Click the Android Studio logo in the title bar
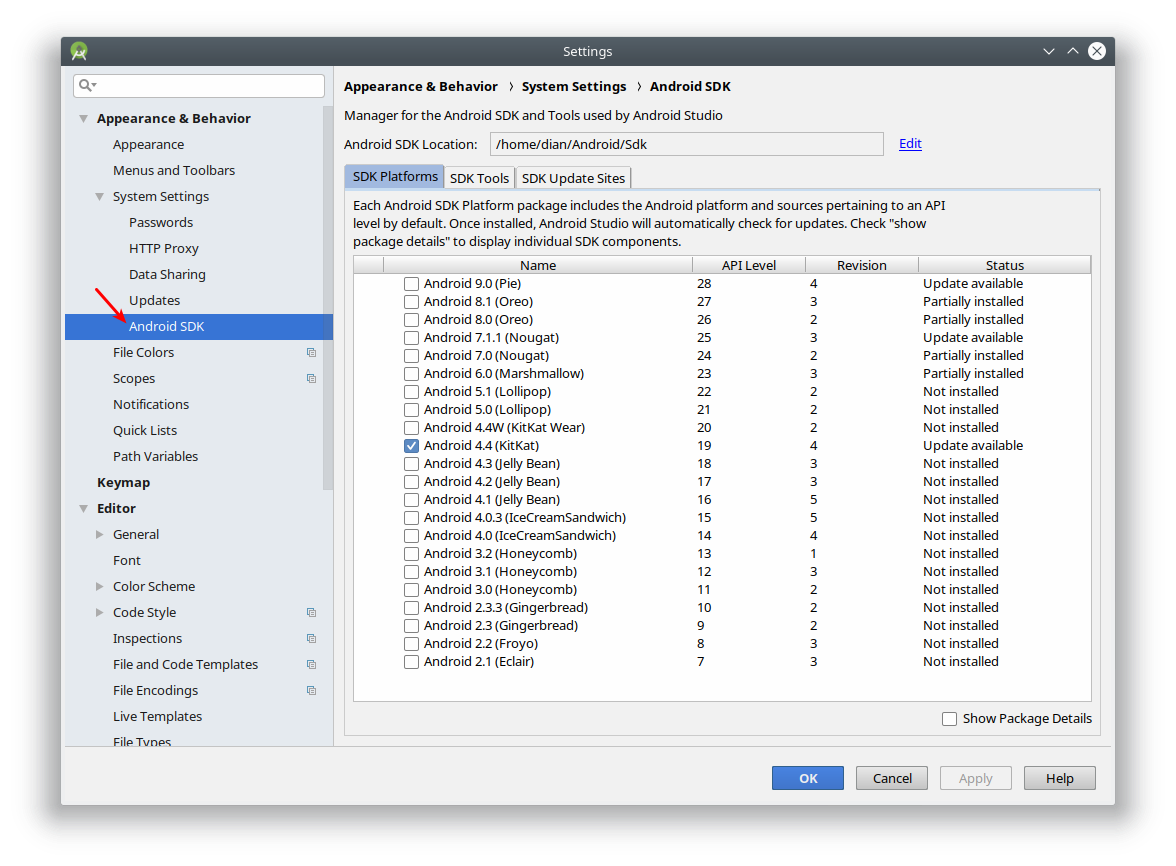 point(78,50)
